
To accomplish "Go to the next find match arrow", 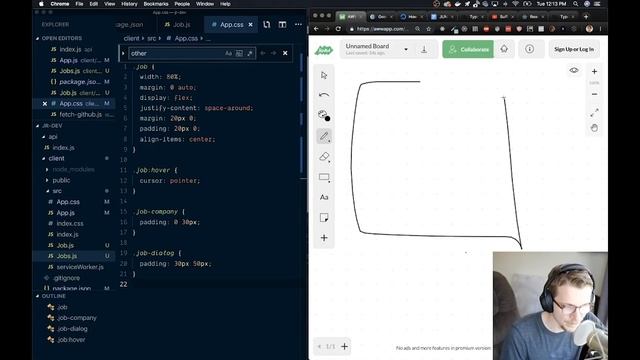I will click(x=273, y=53).
